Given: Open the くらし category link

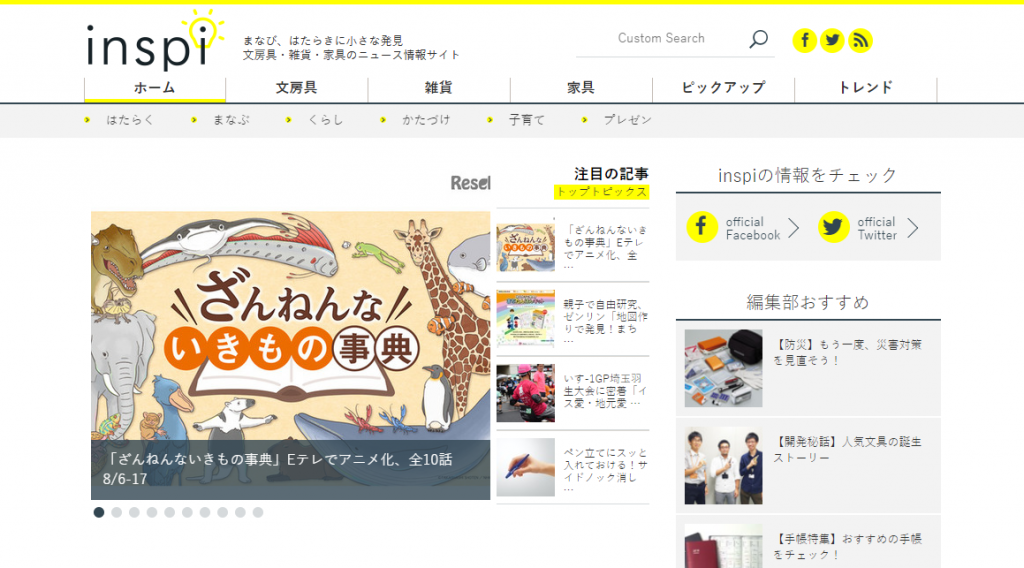Looking at the screenshot, I should point(325,120).
